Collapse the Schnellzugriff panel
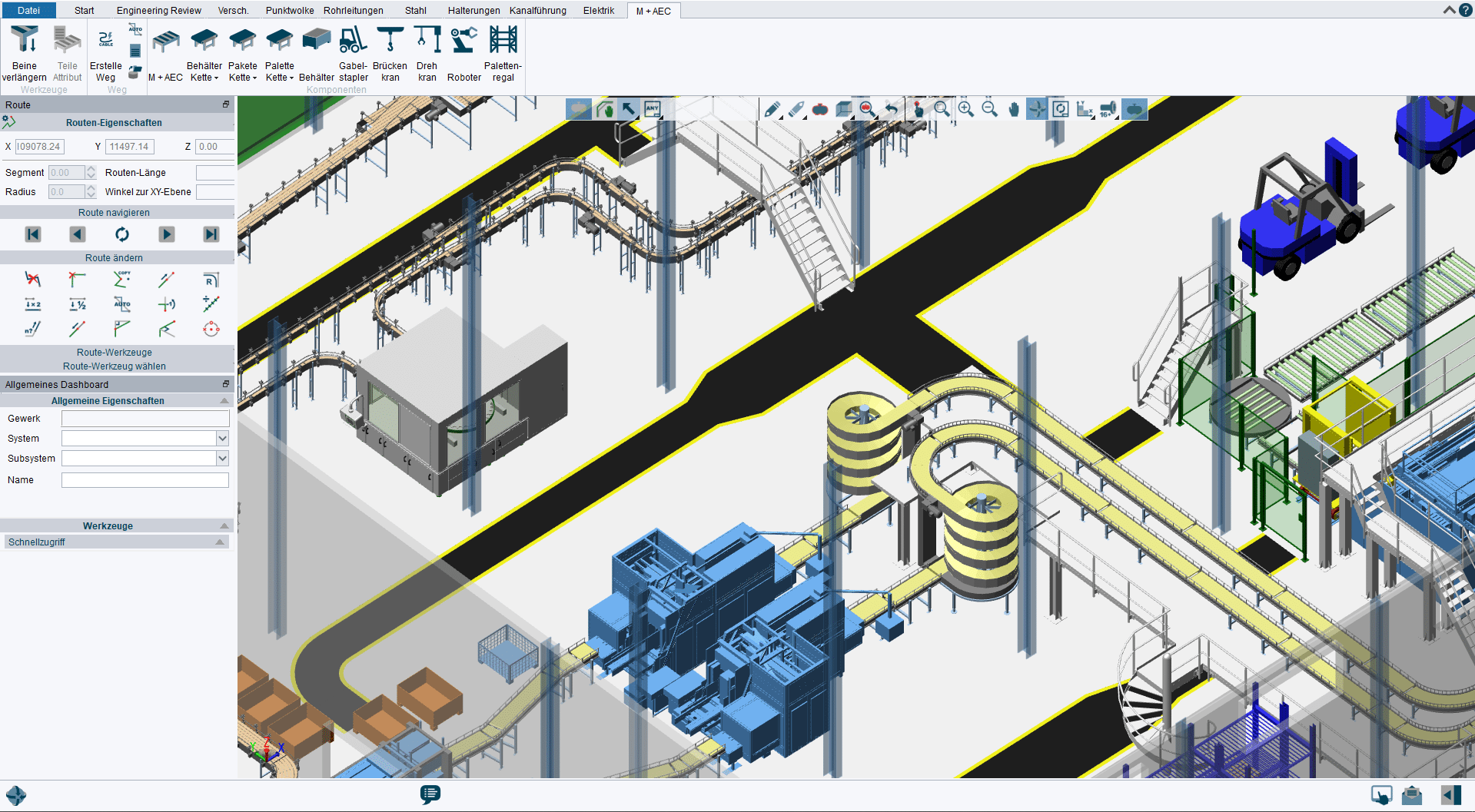Image resolution: width=1475 pixels, height=812 pixels. click(220, 542)
